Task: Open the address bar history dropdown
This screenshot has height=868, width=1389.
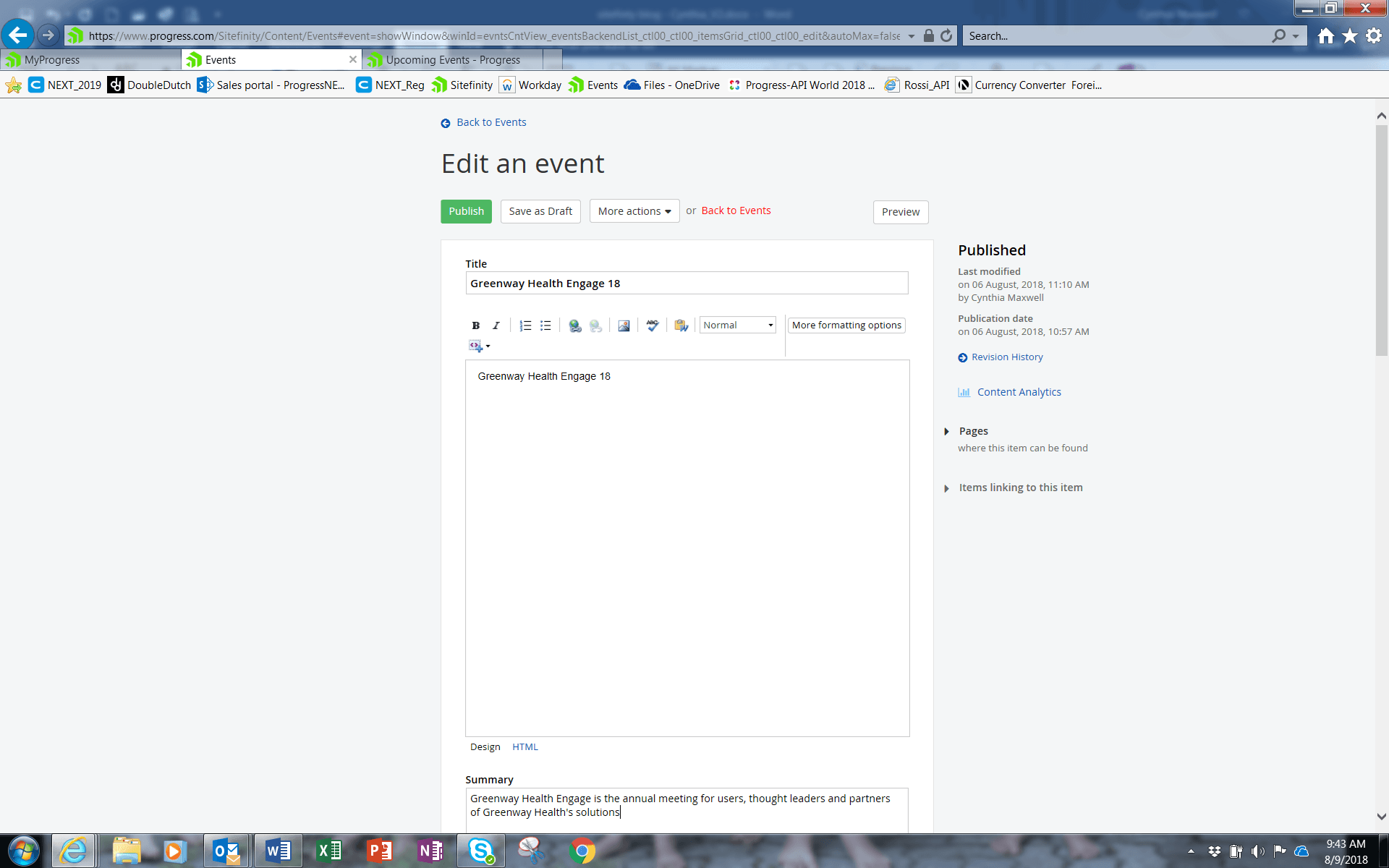Action: point(912,36)
